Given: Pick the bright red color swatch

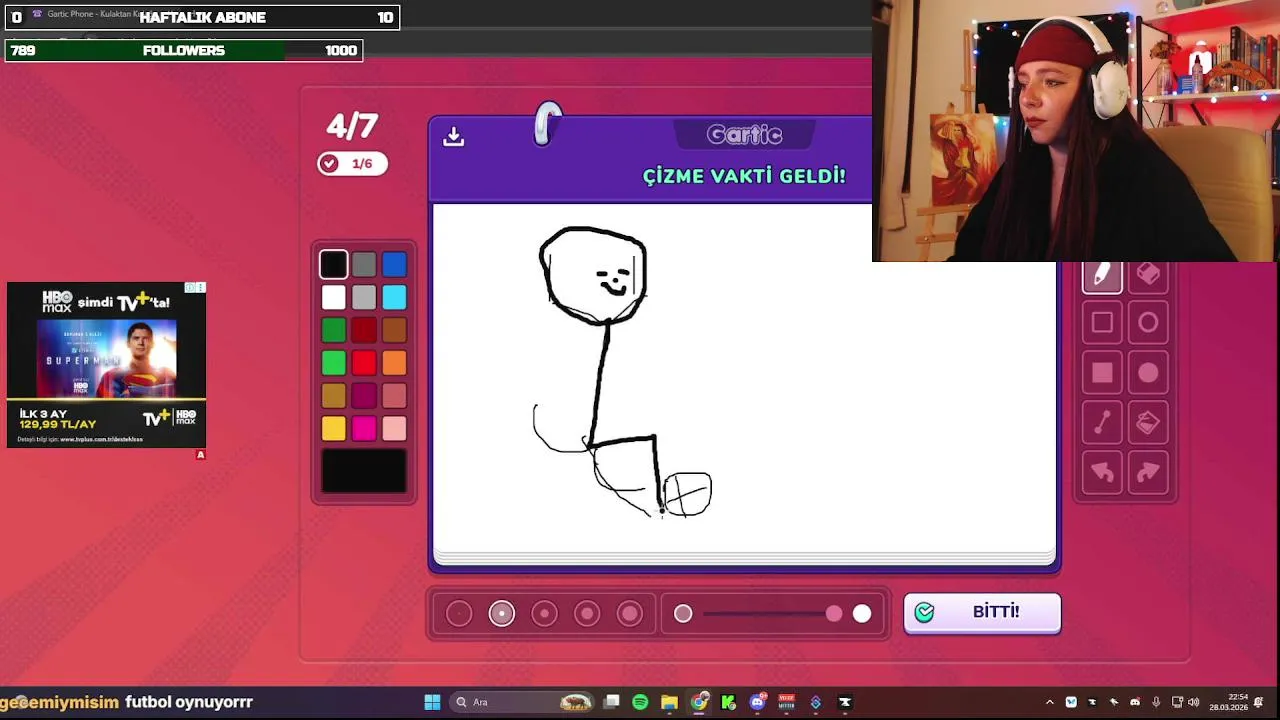Looking at the screenshot, I should (x=364, y=363).
